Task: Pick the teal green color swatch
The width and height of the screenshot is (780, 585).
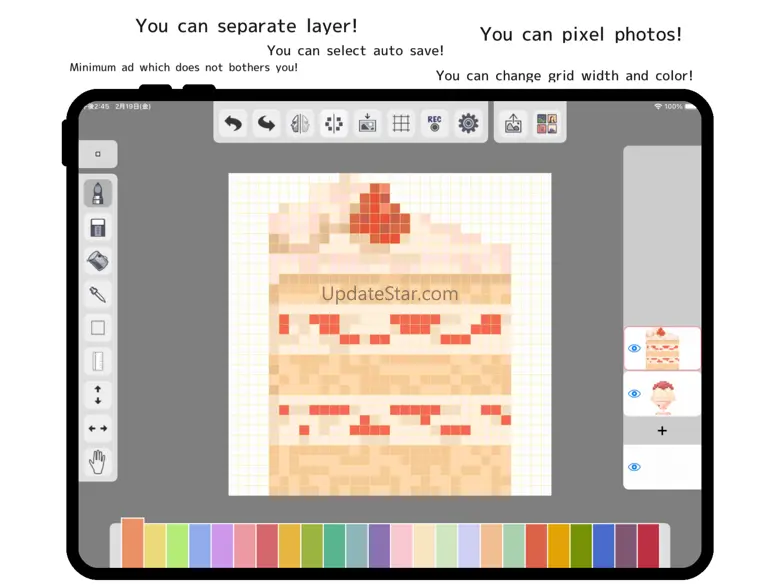Action: pyautogui.click(x=335, y=546)
